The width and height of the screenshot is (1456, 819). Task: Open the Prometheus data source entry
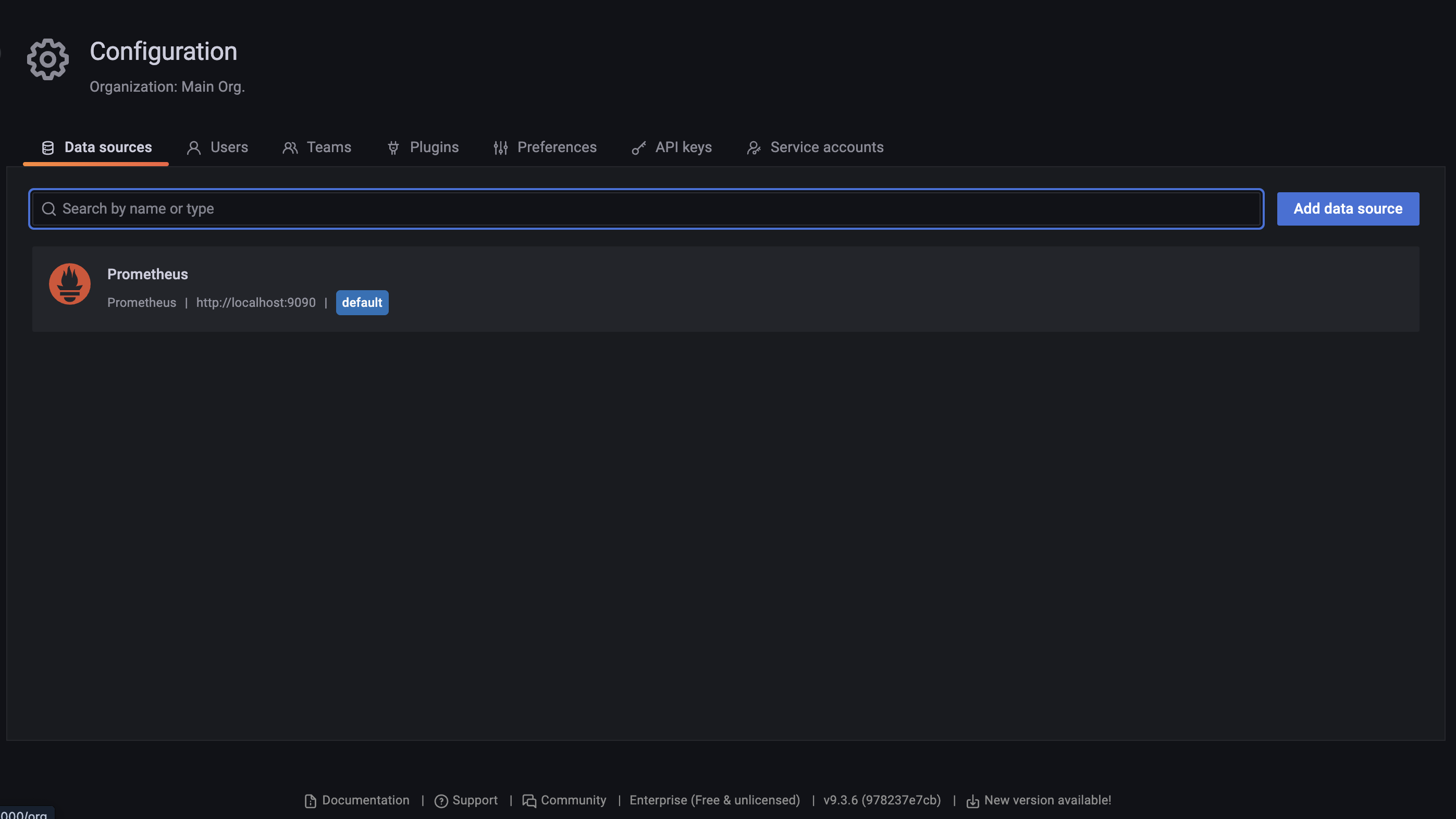click(147, 274)
